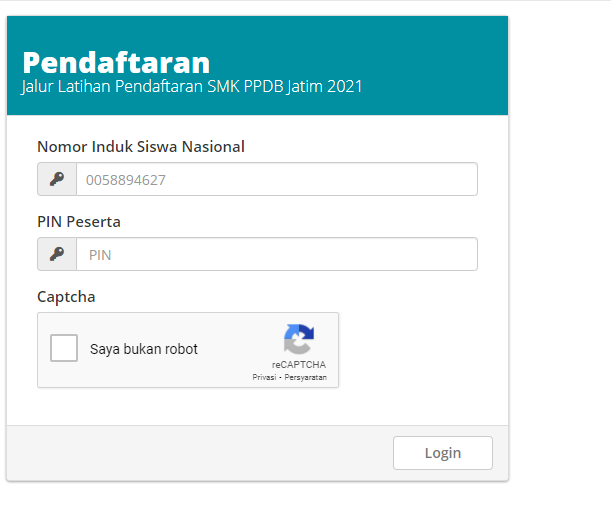Click the 'Nomor Induk Siswa Nasional' label
Screen dimensions: 611x530
click(141, 147)
